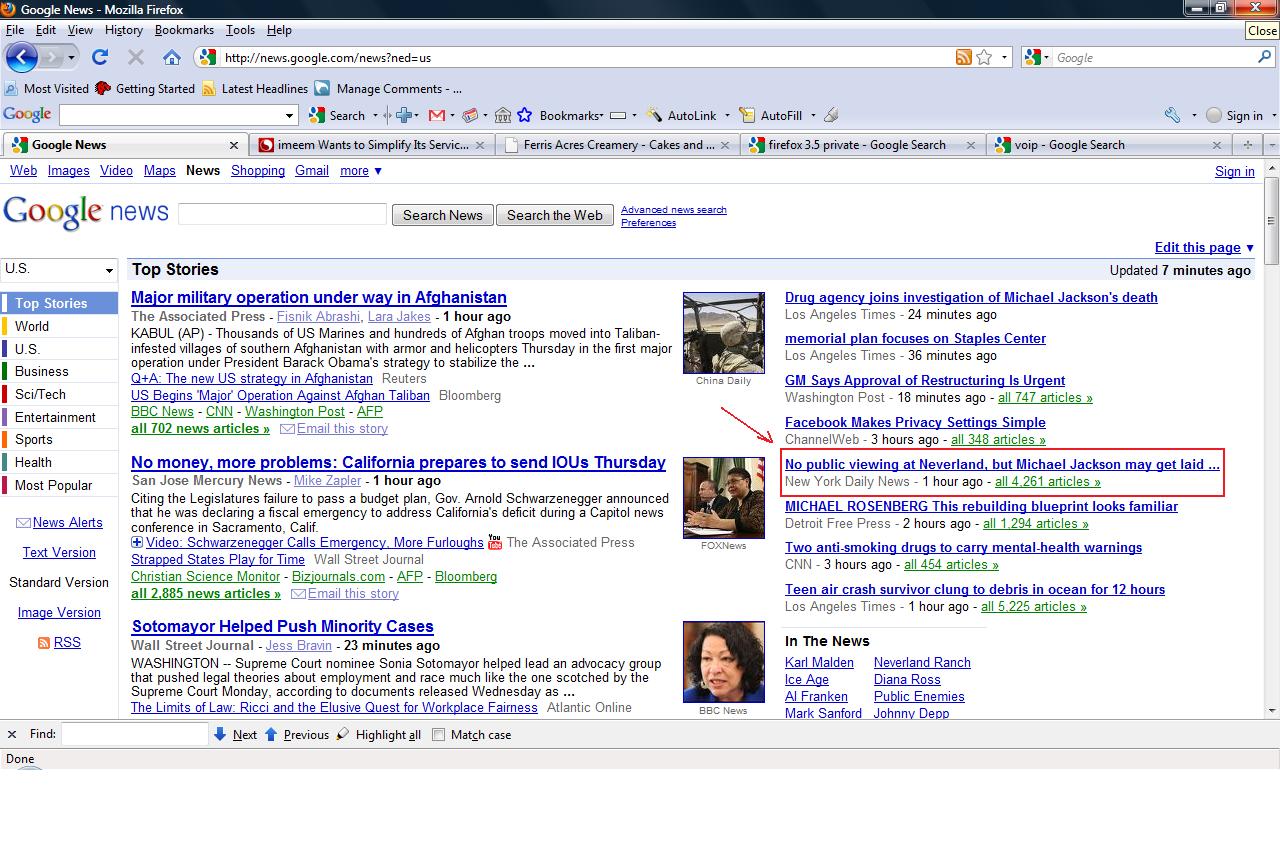1280x862 pixels.
Task: Open the Facebook Makes Privacy Settings Simple link
Action: pos(914,422)
